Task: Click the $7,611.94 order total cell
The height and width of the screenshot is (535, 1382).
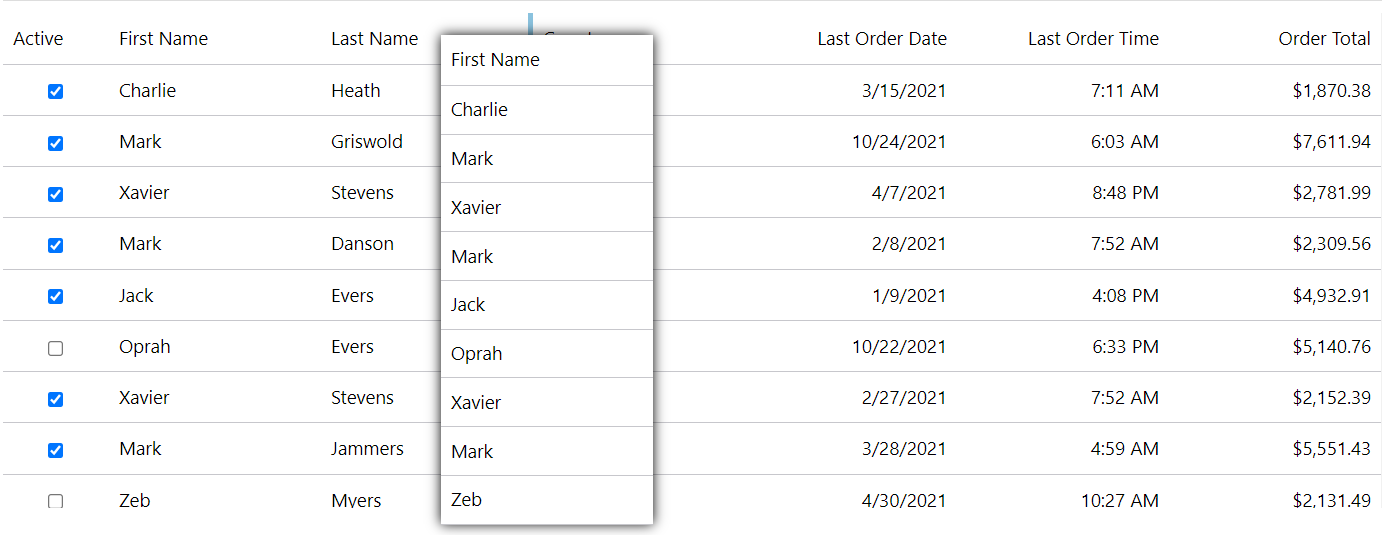Action: point(1331,142)
